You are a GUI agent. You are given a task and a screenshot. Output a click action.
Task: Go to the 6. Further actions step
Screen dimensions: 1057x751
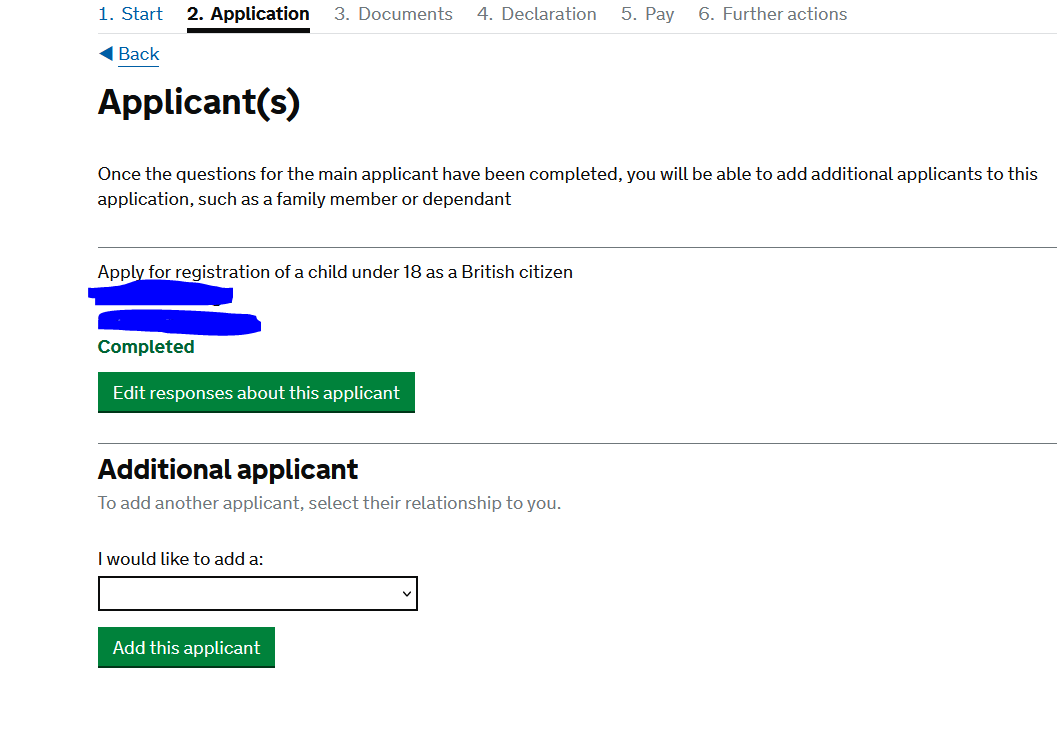coord(772,14)
